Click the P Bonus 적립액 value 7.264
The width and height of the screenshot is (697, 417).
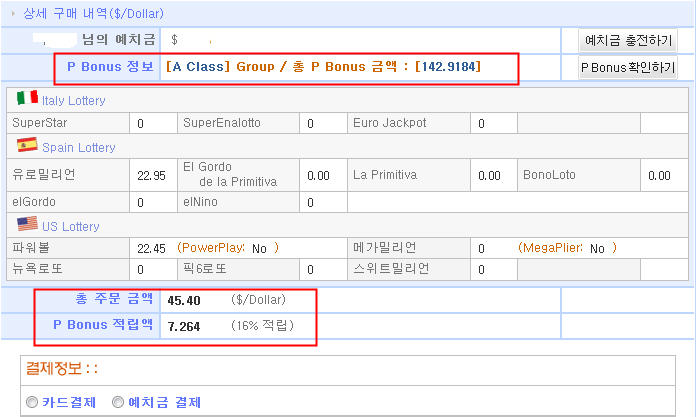coord(184,327)
